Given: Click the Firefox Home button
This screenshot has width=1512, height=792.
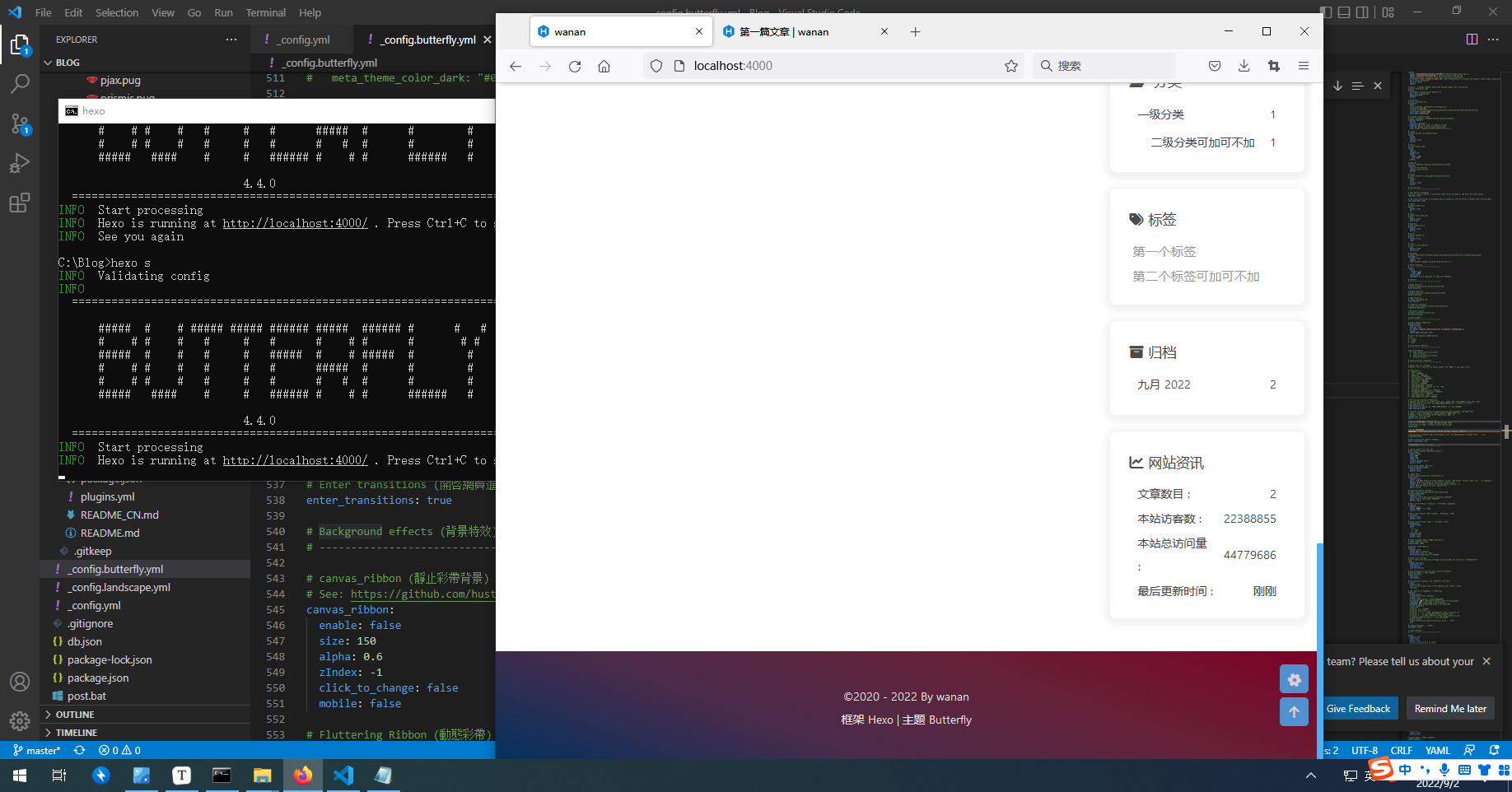Looking at the screenshot, I should pyautogui.click(x=604, y=66).
